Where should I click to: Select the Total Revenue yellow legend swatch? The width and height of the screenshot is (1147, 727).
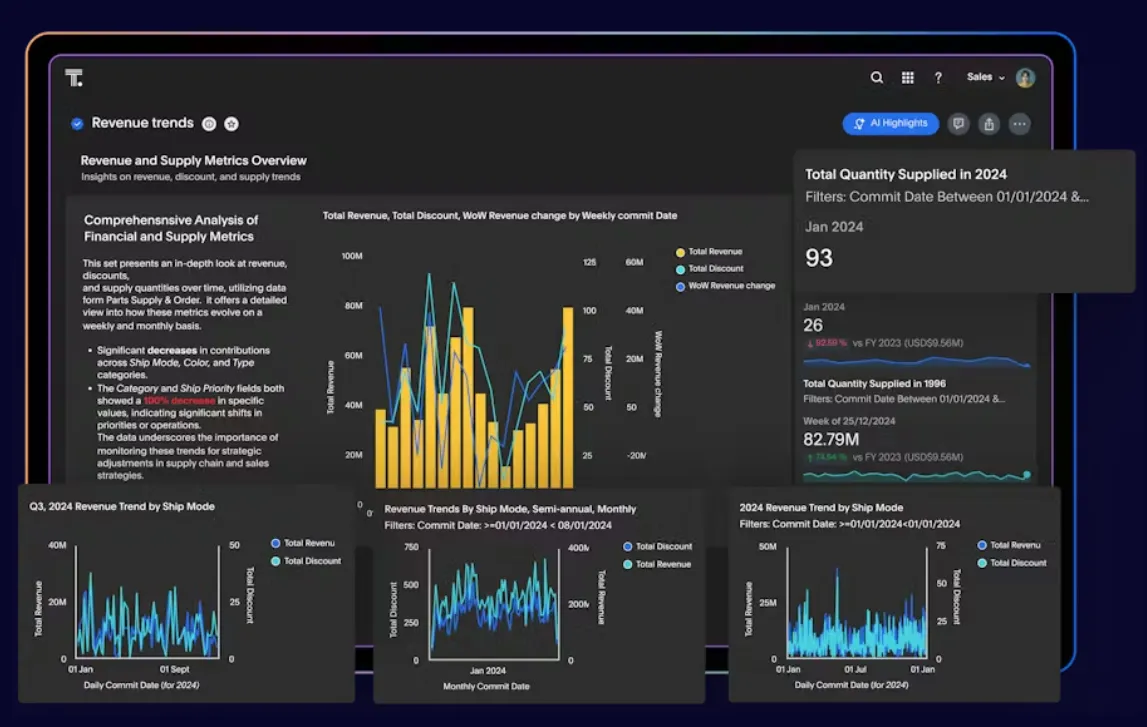[680, 252]
